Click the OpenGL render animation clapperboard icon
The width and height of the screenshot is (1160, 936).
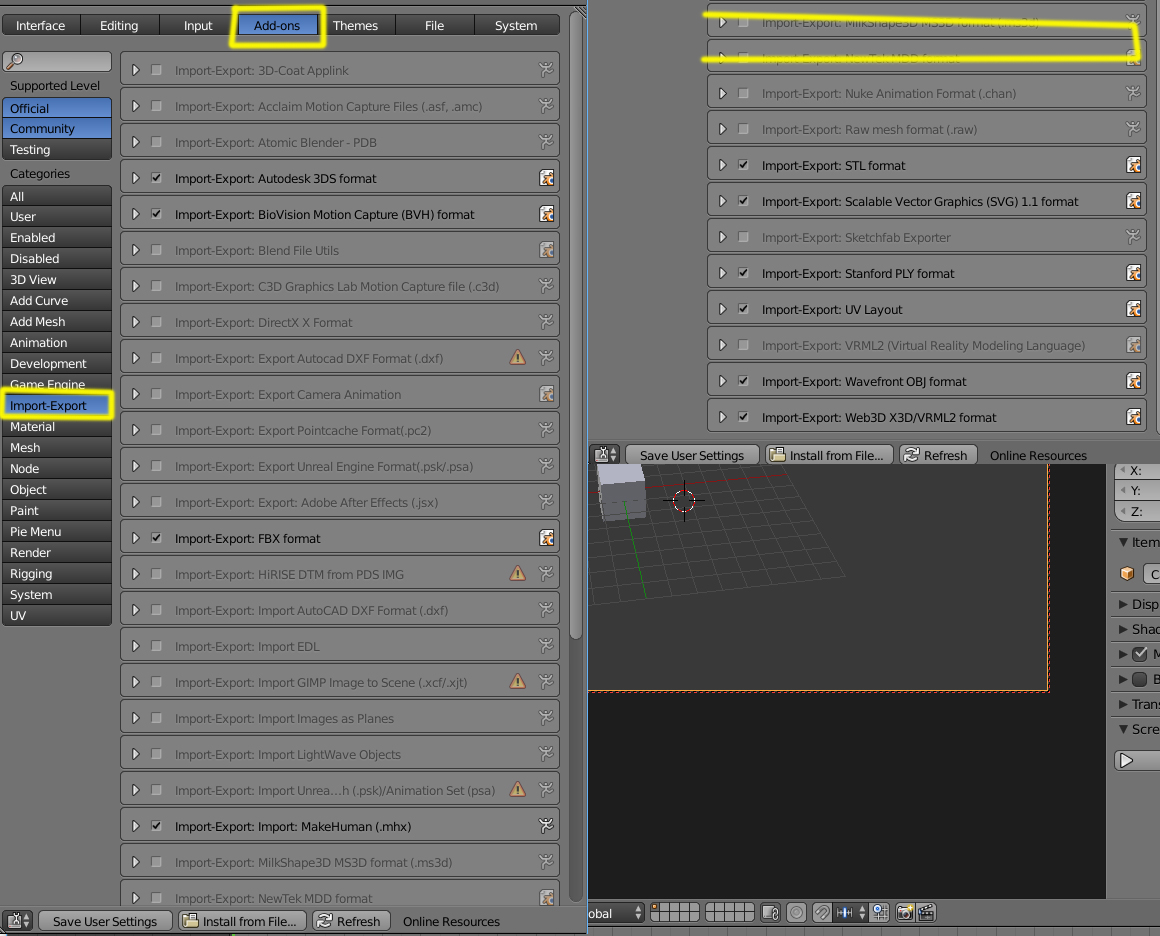click(926, 913)
